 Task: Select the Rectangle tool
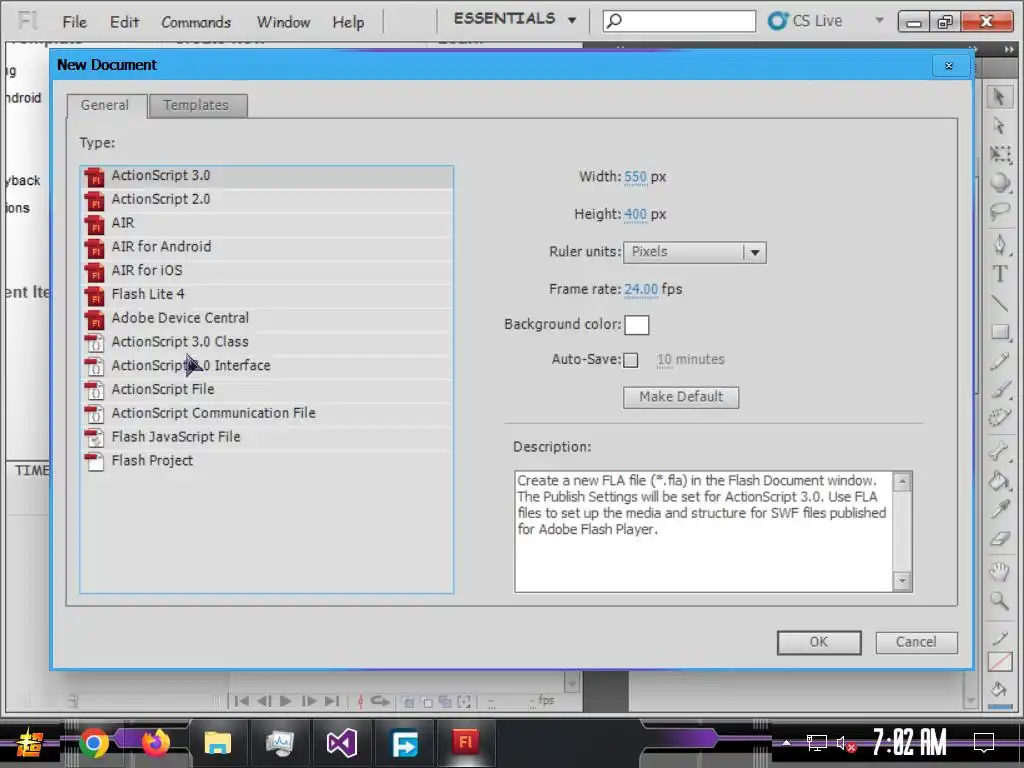(x=1000, y=332)
